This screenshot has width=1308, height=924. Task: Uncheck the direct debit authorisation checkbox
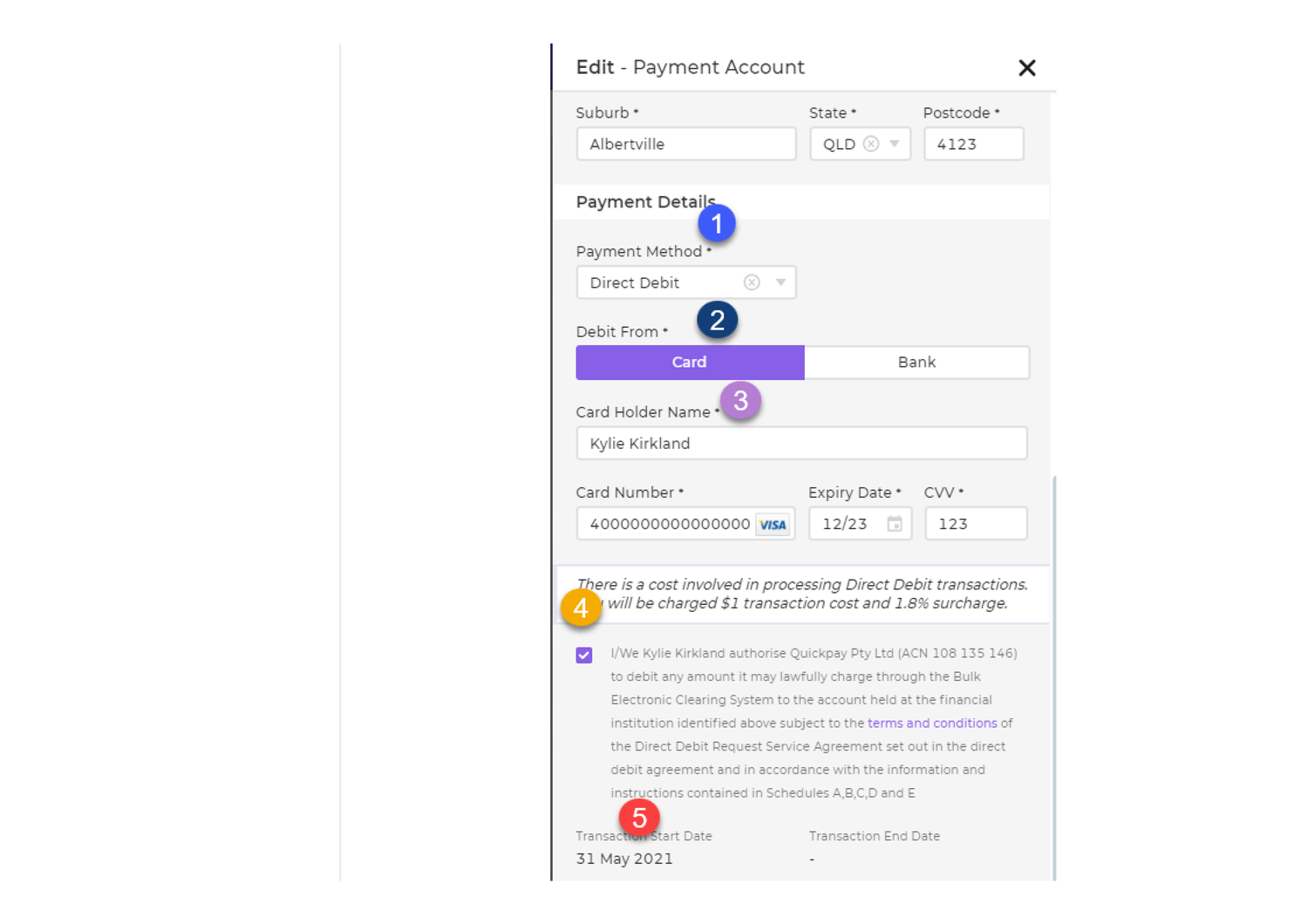[x=583, y=655]
